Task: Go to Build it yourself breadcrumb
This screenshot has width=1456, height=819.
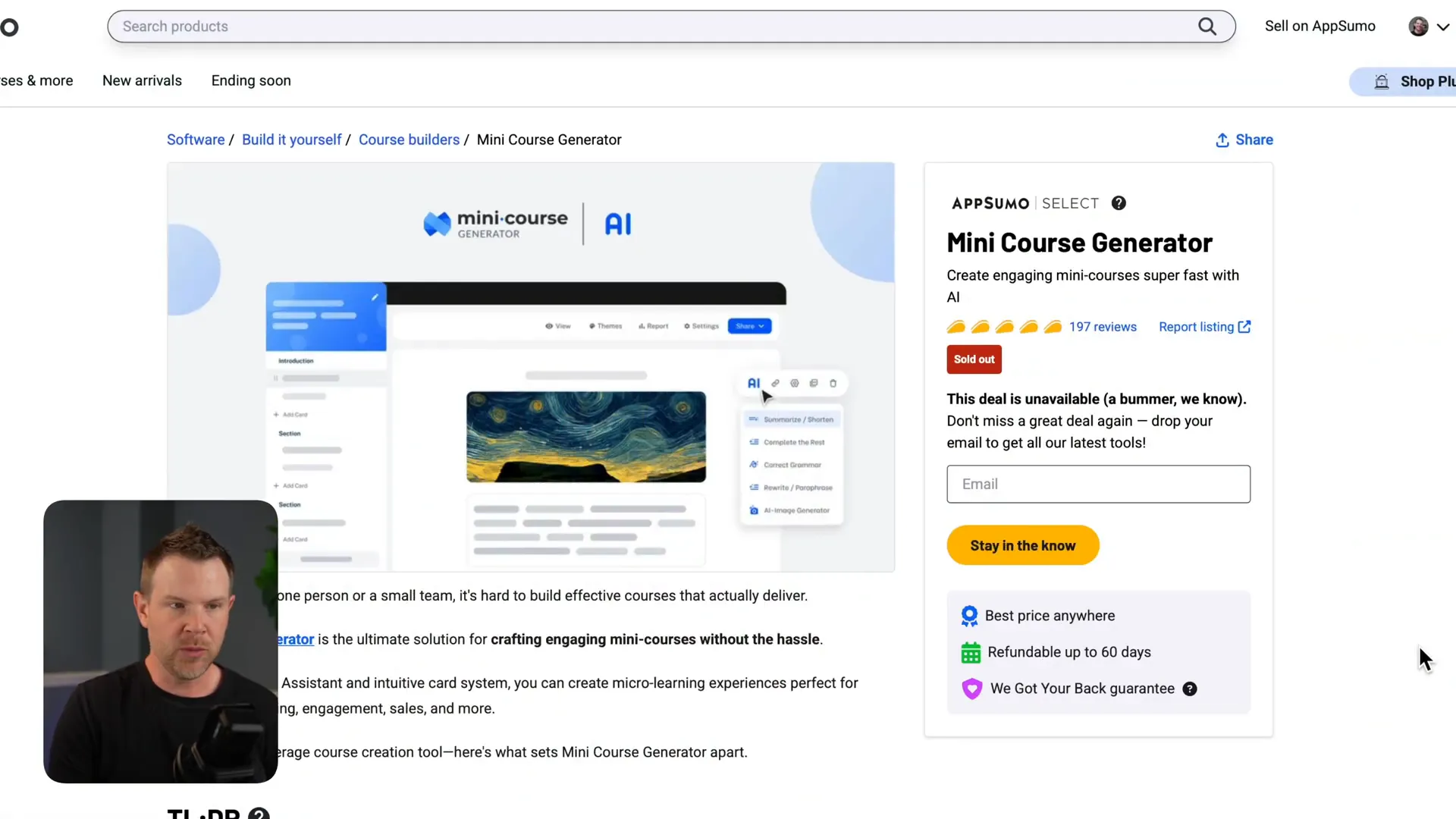Action: tap(291, 140)
